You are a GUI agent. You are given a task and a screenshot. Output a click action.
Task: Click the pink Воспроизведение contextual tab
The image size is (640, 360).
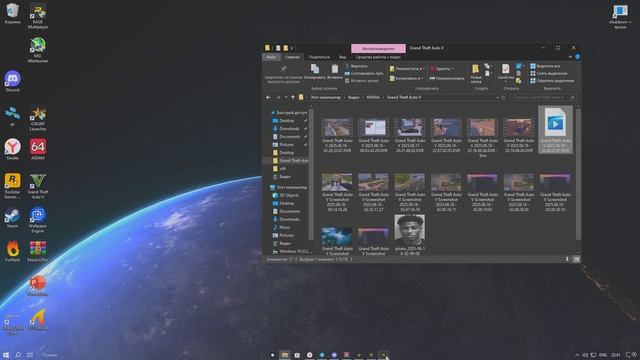(x=378, y=48)
